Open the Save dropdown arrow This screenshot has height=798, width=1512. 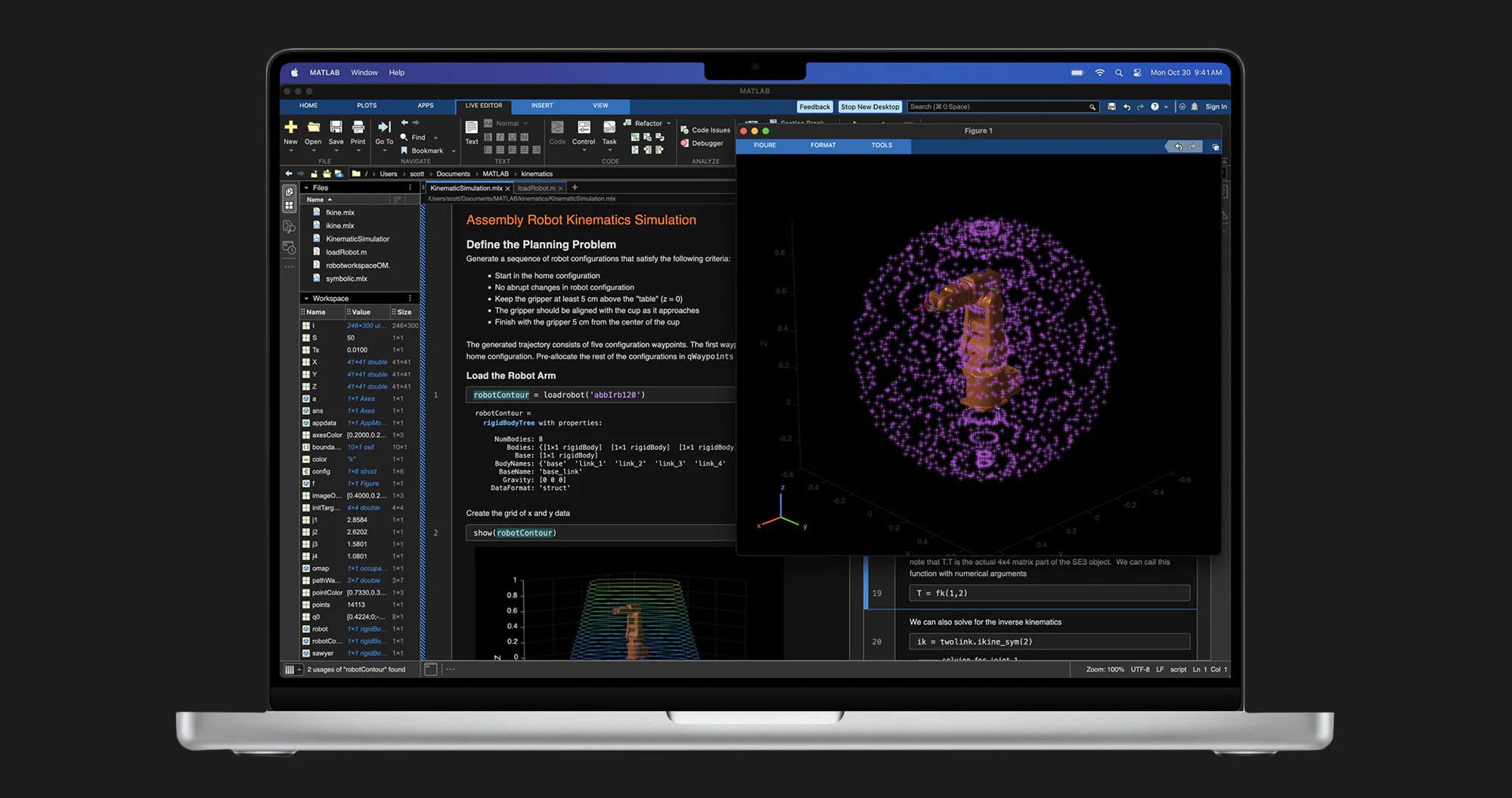click(x=336, y=151)
